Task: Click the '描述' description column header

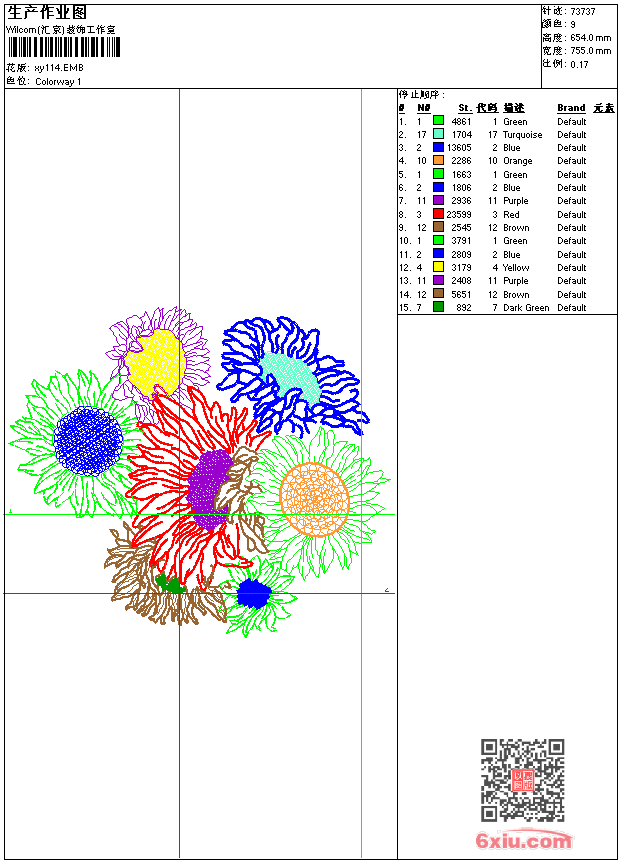Action: (514, 108)
